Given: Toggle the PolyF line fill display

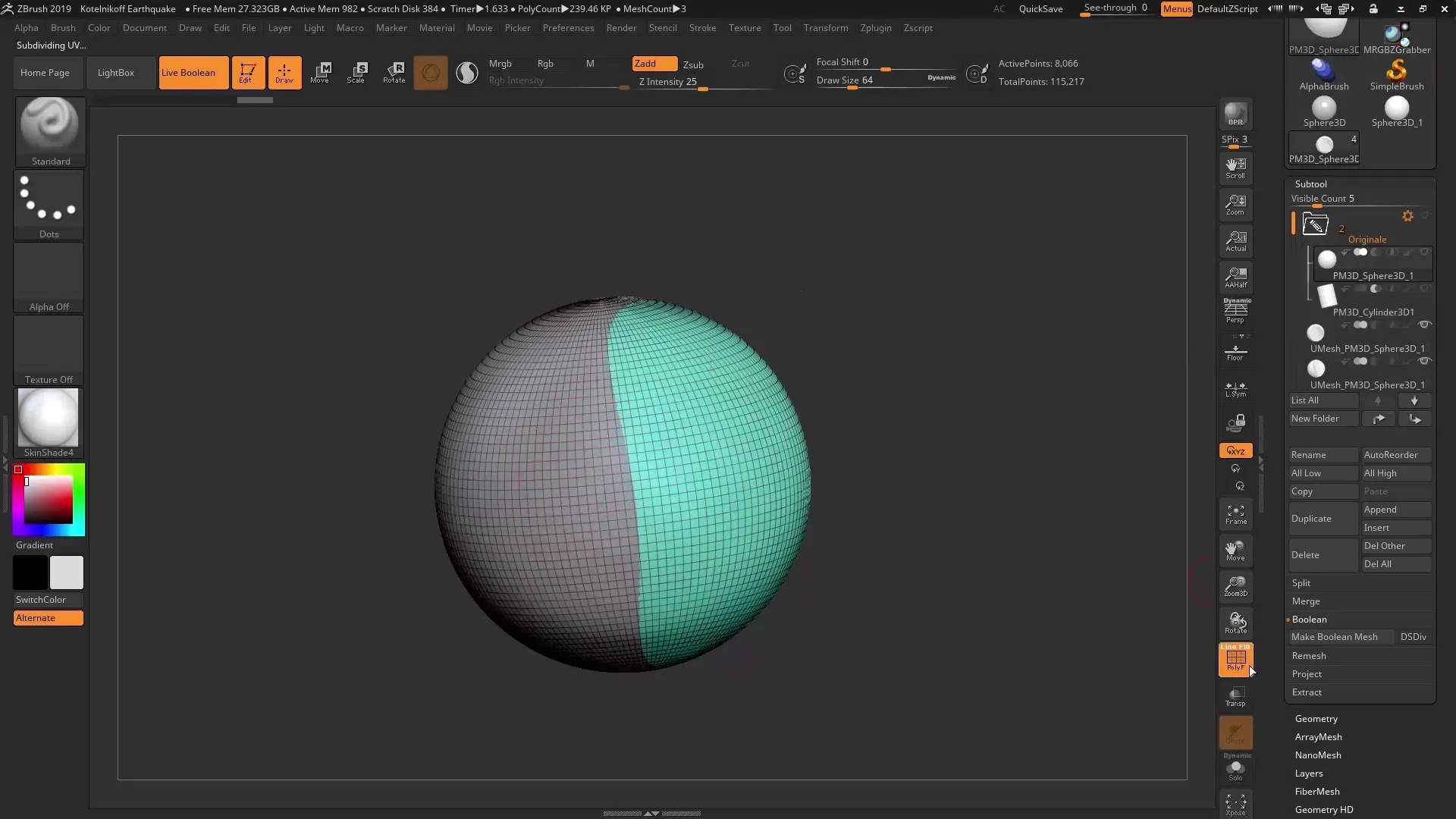Looking at the screenshot, I should [x=1235, y=659].
